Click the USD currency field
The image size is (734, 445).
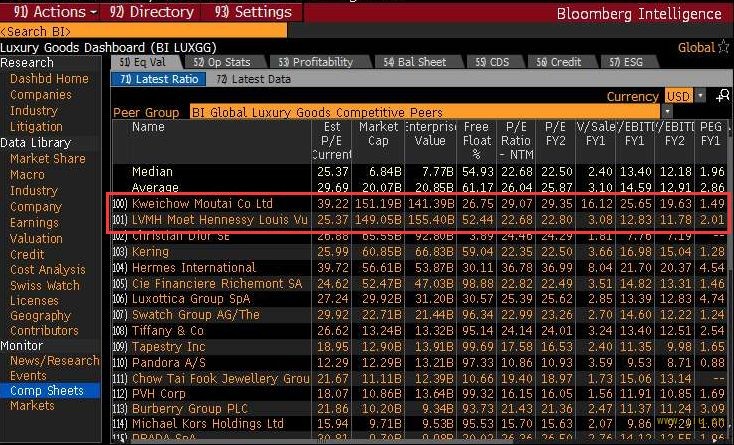click(678, 96)
